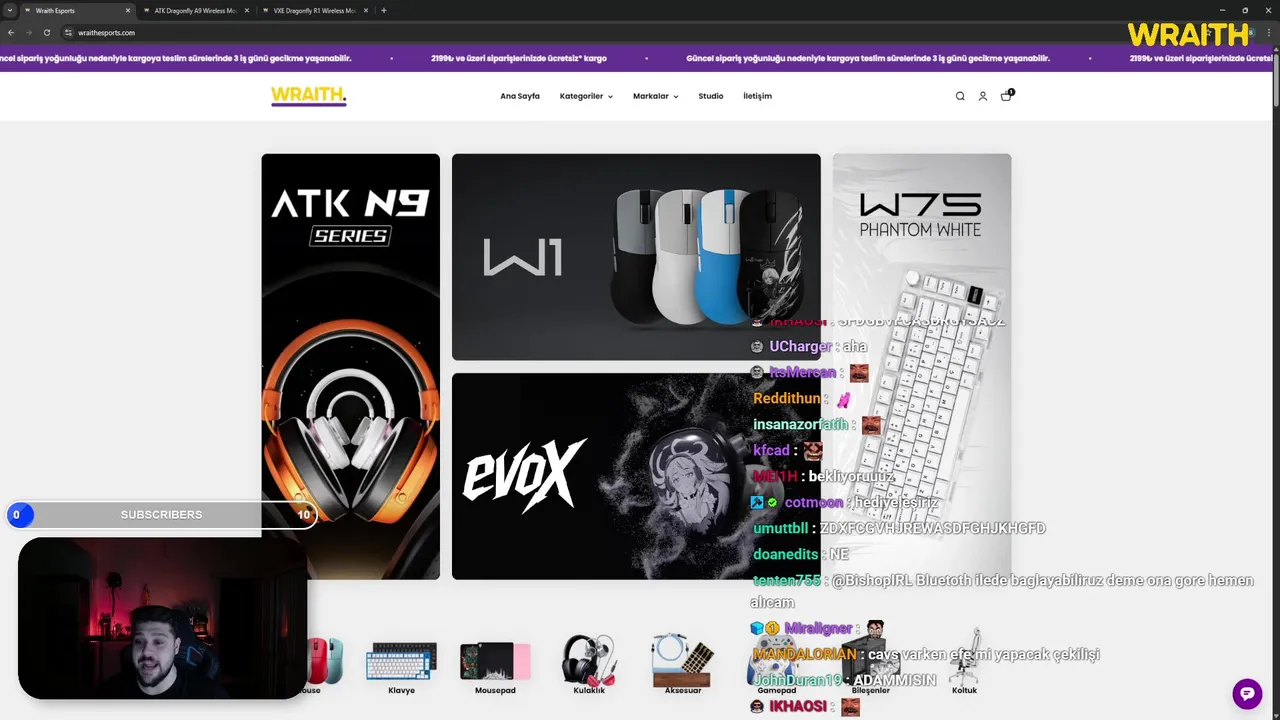Close the VXE Dragonfly R1 tab
Screen dimensions: 1280x720
(x=366, y=10)
